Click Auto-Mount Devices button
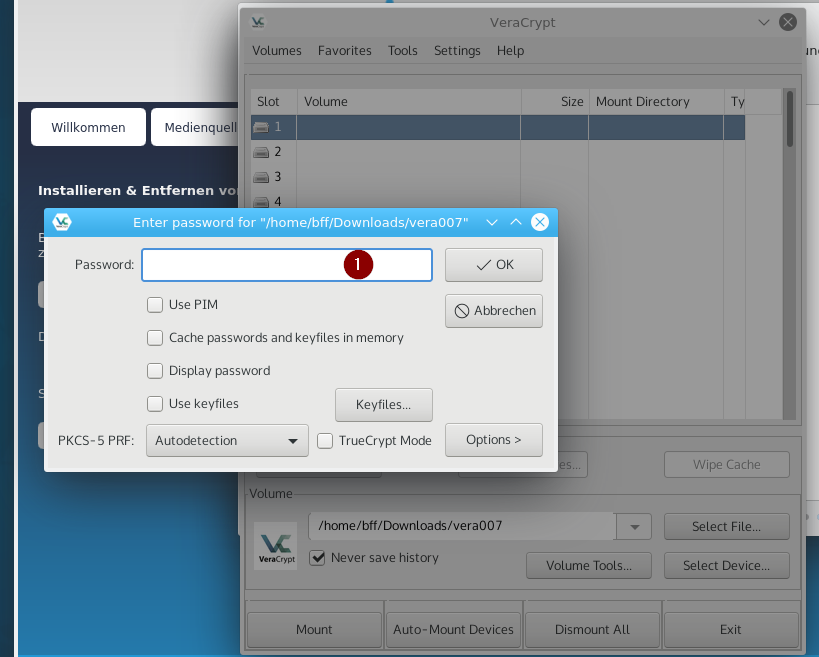 click(453, 629)
